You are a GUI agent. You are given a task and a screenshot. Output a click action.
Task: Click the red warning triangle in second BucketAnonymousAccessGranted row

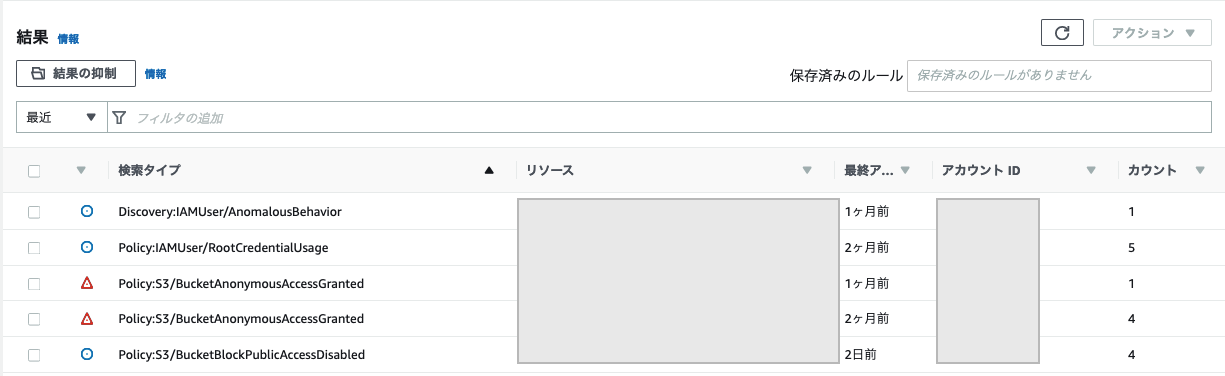(87, 319)
